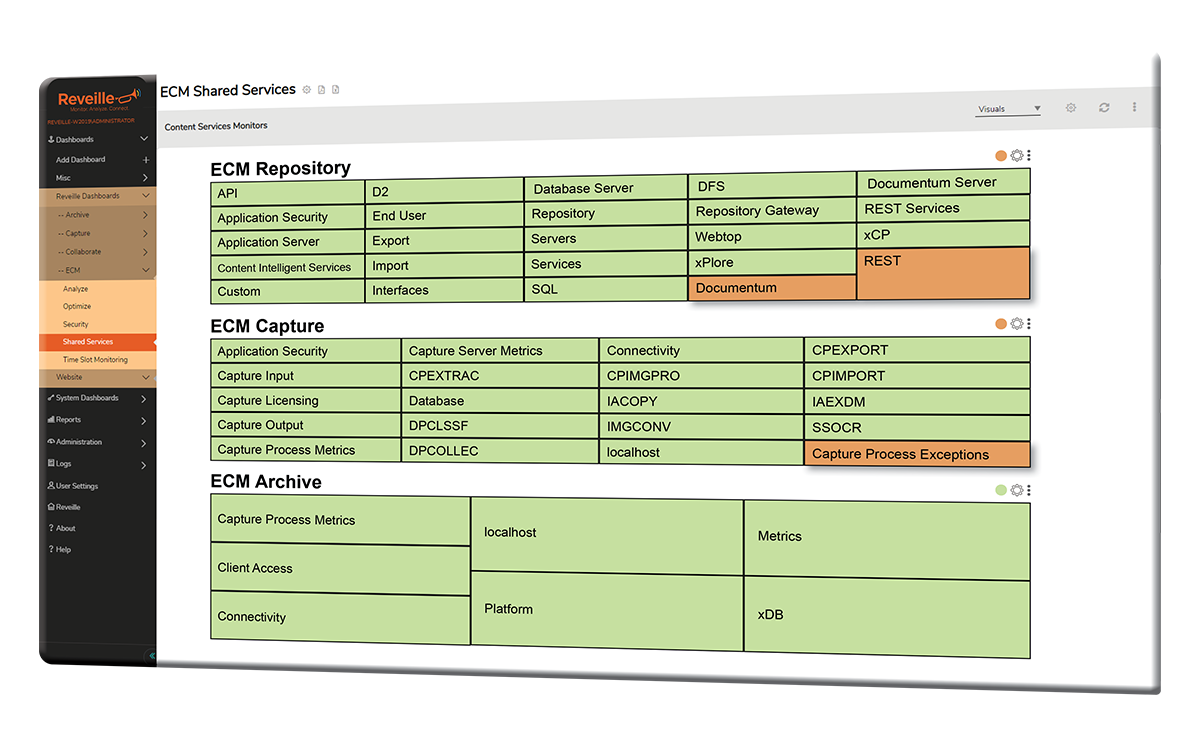Select the IMGCONV tile
The width and height of the screenshot is (1200, 738).
tap(702, 426)
